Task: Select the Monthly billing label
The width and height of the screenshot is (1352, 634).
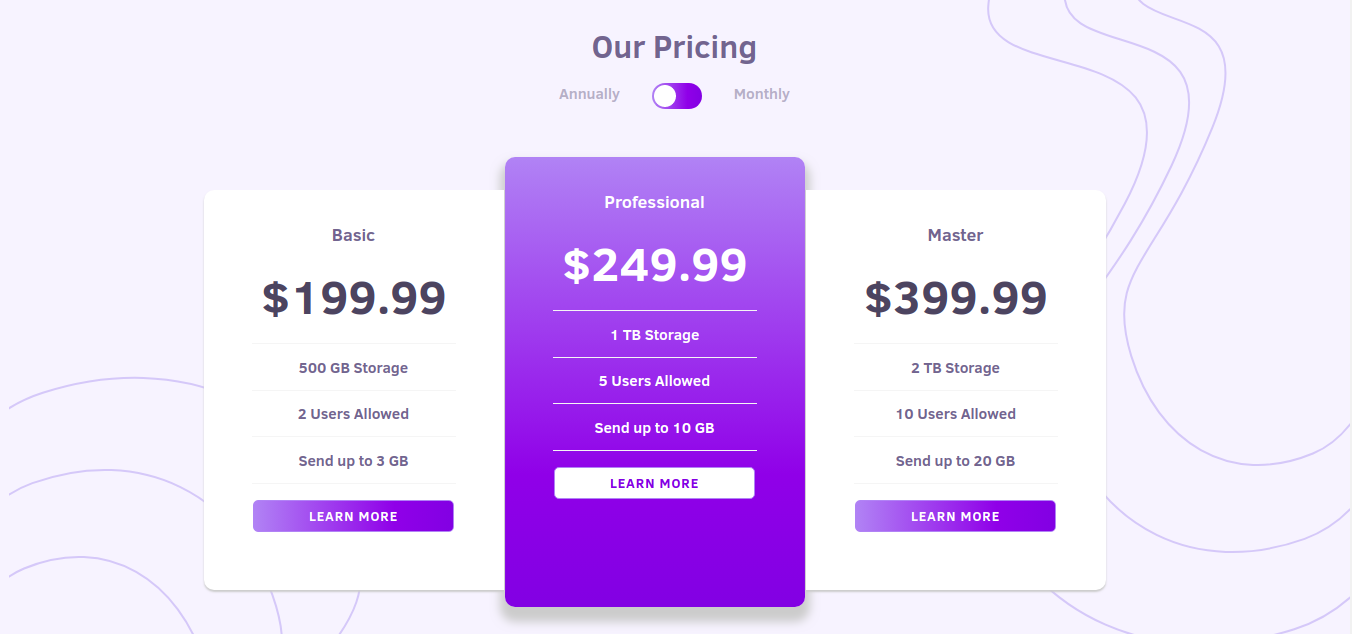Action: coord(762,94)
